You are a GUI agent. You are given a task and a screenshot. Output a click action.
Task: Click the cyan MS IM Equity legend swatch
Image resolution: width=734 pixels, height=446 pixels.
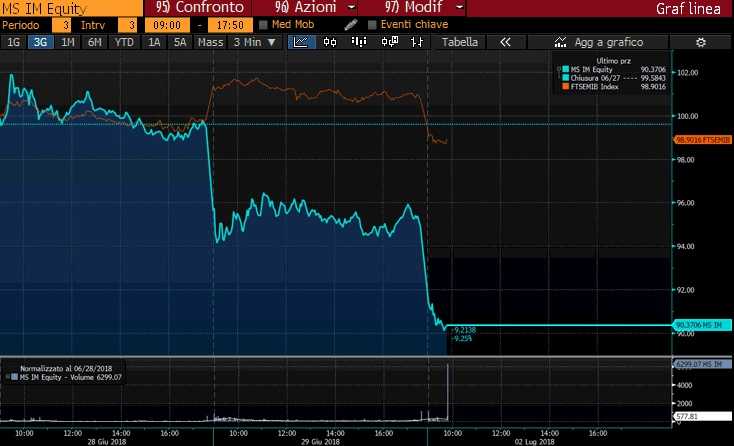(x=565, y=69)
